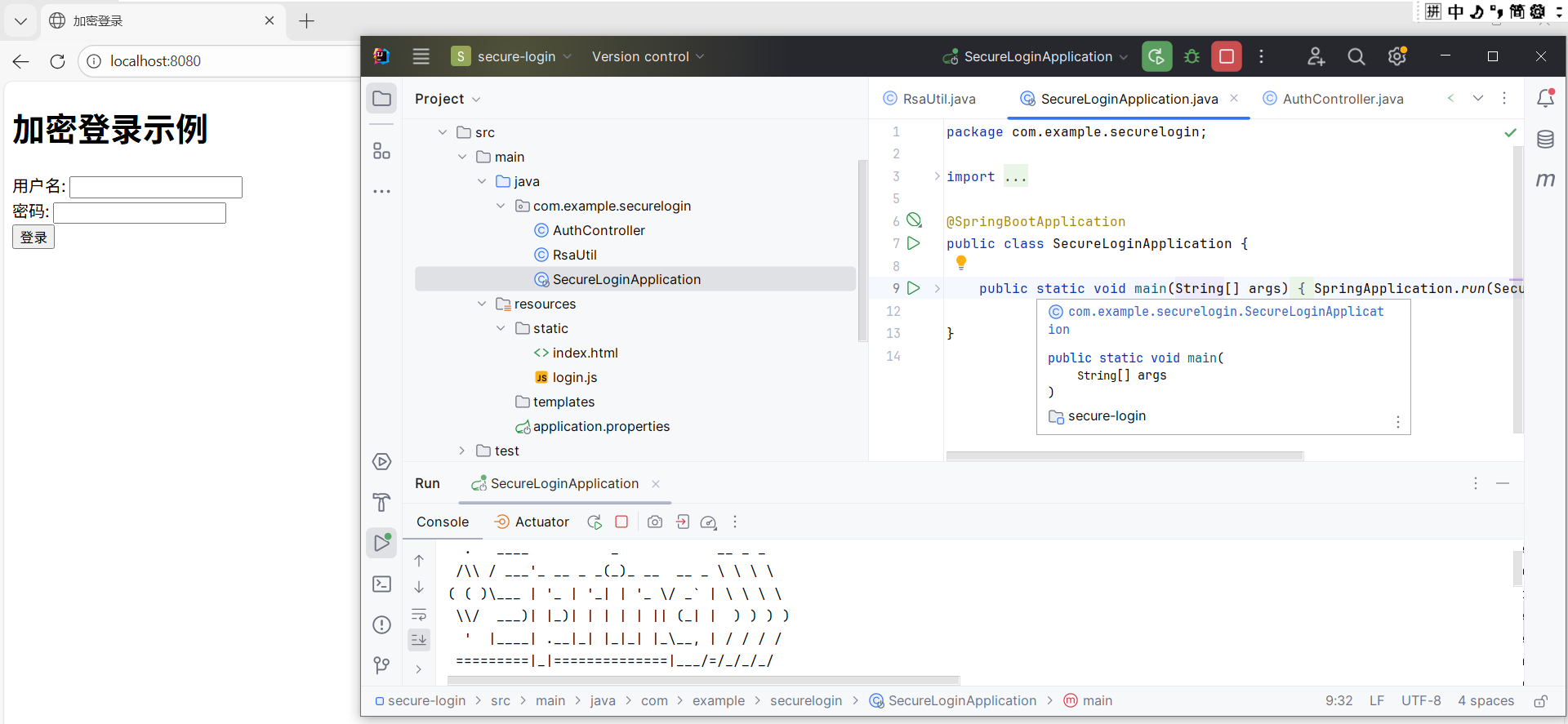Collapse com.example.securelogin package
Viewport: 1568px width, 724px height.
[501, 206]
